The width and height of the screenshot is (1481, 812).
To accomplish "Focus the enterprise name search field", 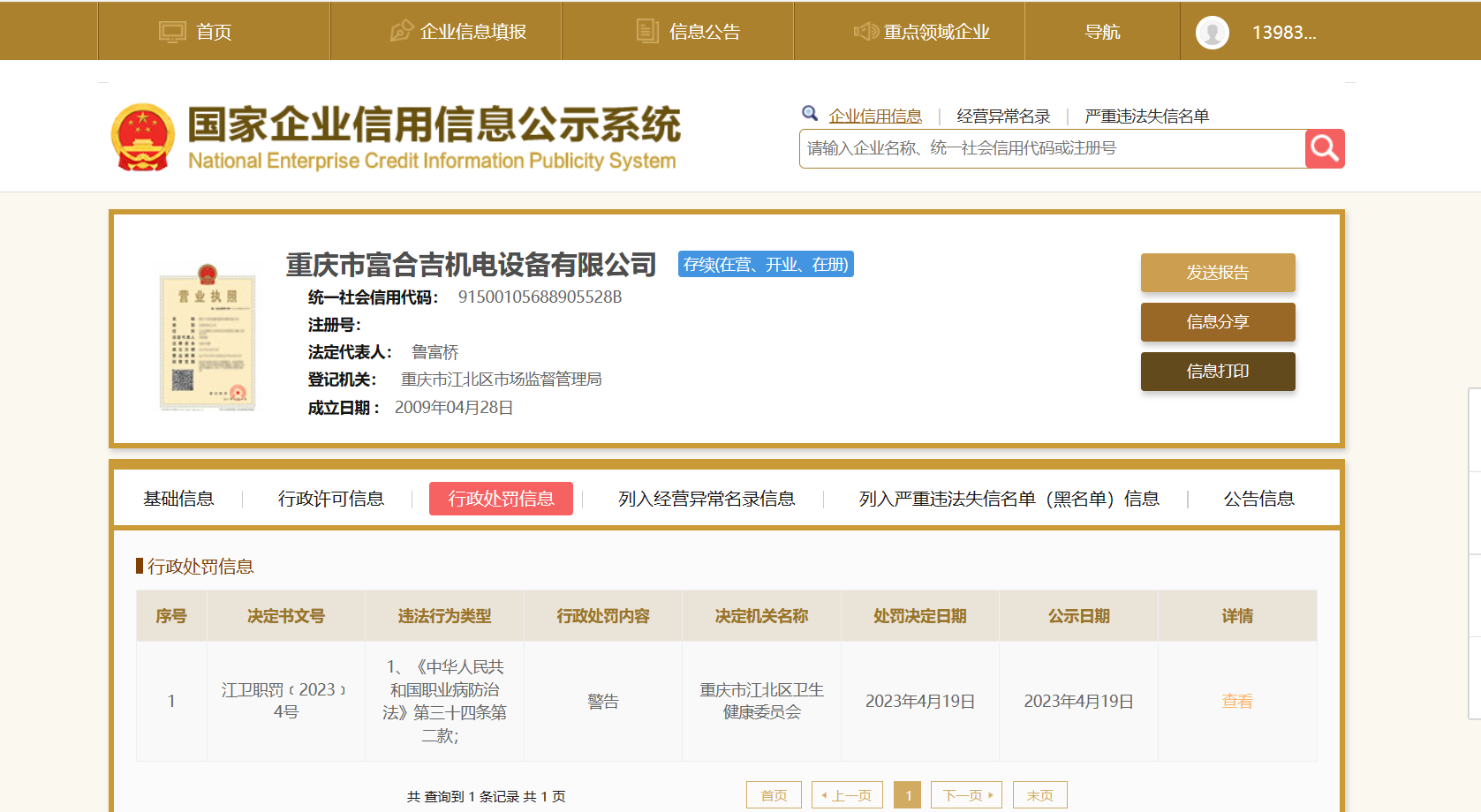I will pos(1052,148).
